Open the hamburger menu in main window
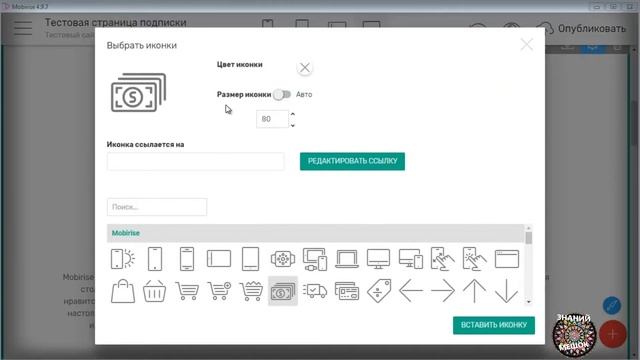The height and width of the screenshot is (360, 640). coord(23,28)
